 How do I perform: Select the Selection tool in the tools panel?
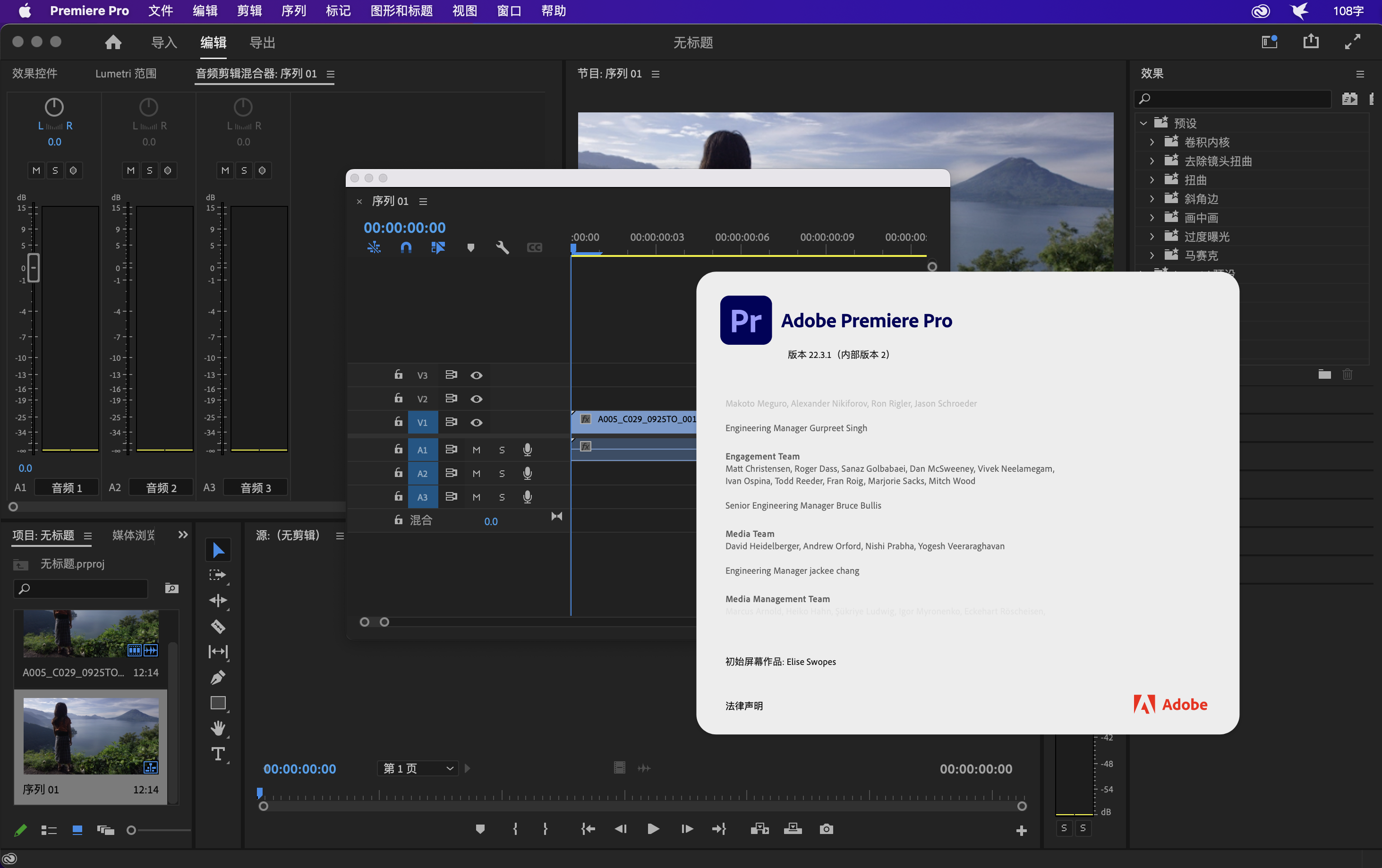click(218, 549)
